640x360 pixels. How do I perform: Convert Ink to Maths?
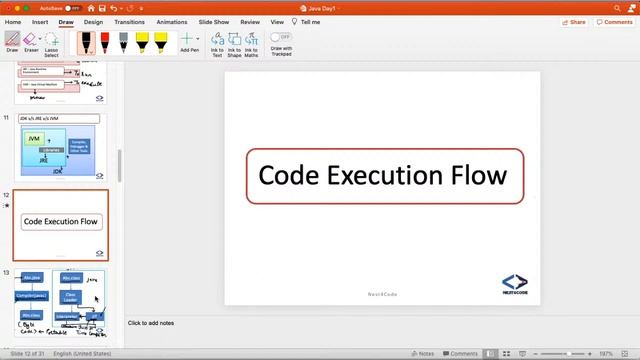(x=251, y=44)
